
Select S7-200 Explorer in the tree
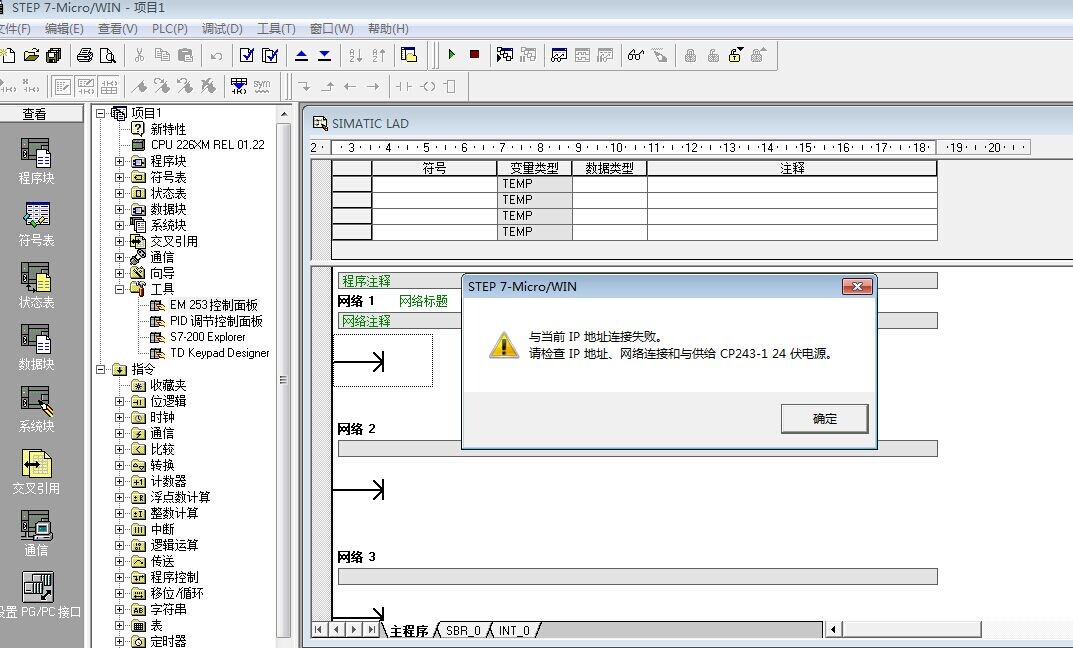[x=207, y=337]
